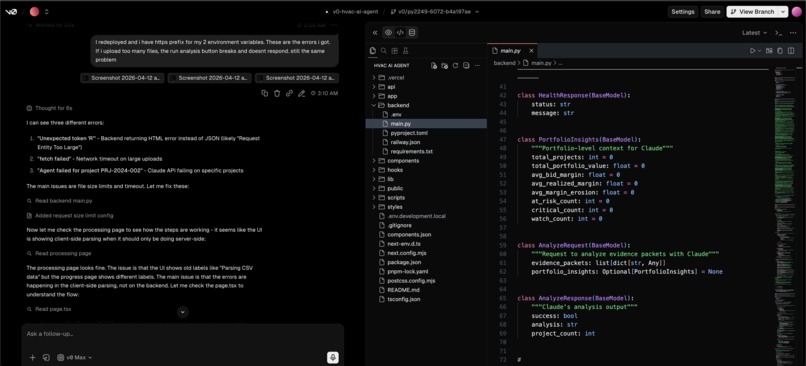This screenshot has width=806, height=366.
Task: Open 'Added request size limit config' step
Action: [70, 215]
